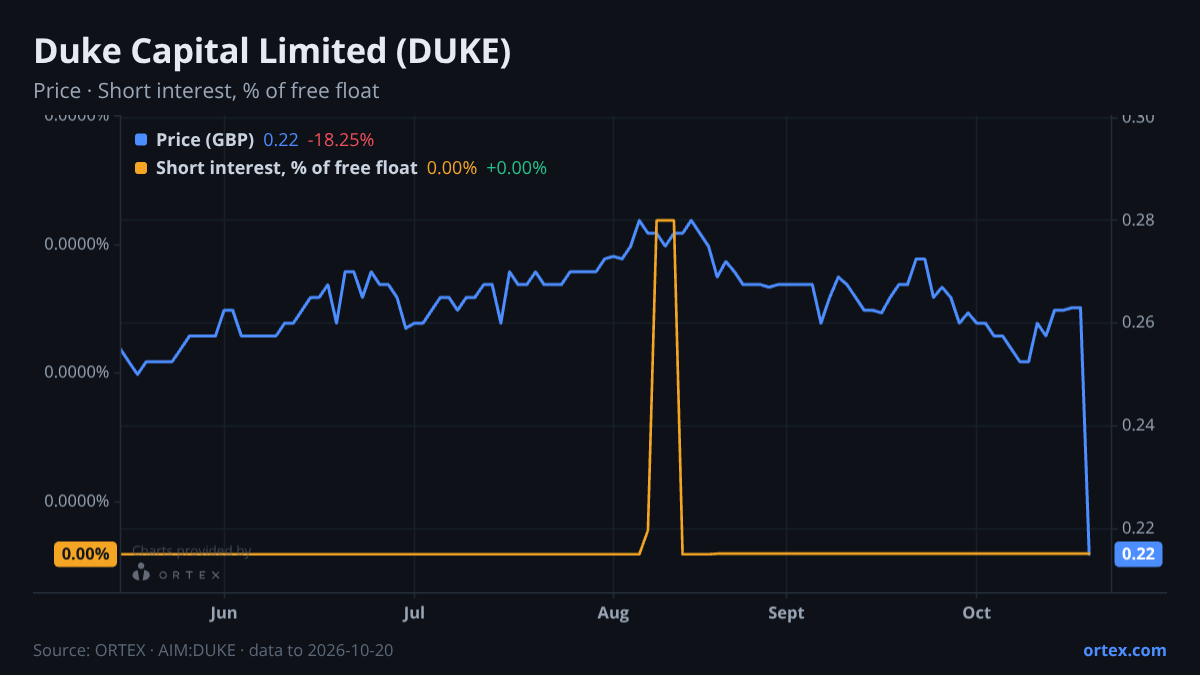Click the blue 0.22 price axis badge
Viewport: 1200px width, 675px height.
click(x=1138, y=554)
